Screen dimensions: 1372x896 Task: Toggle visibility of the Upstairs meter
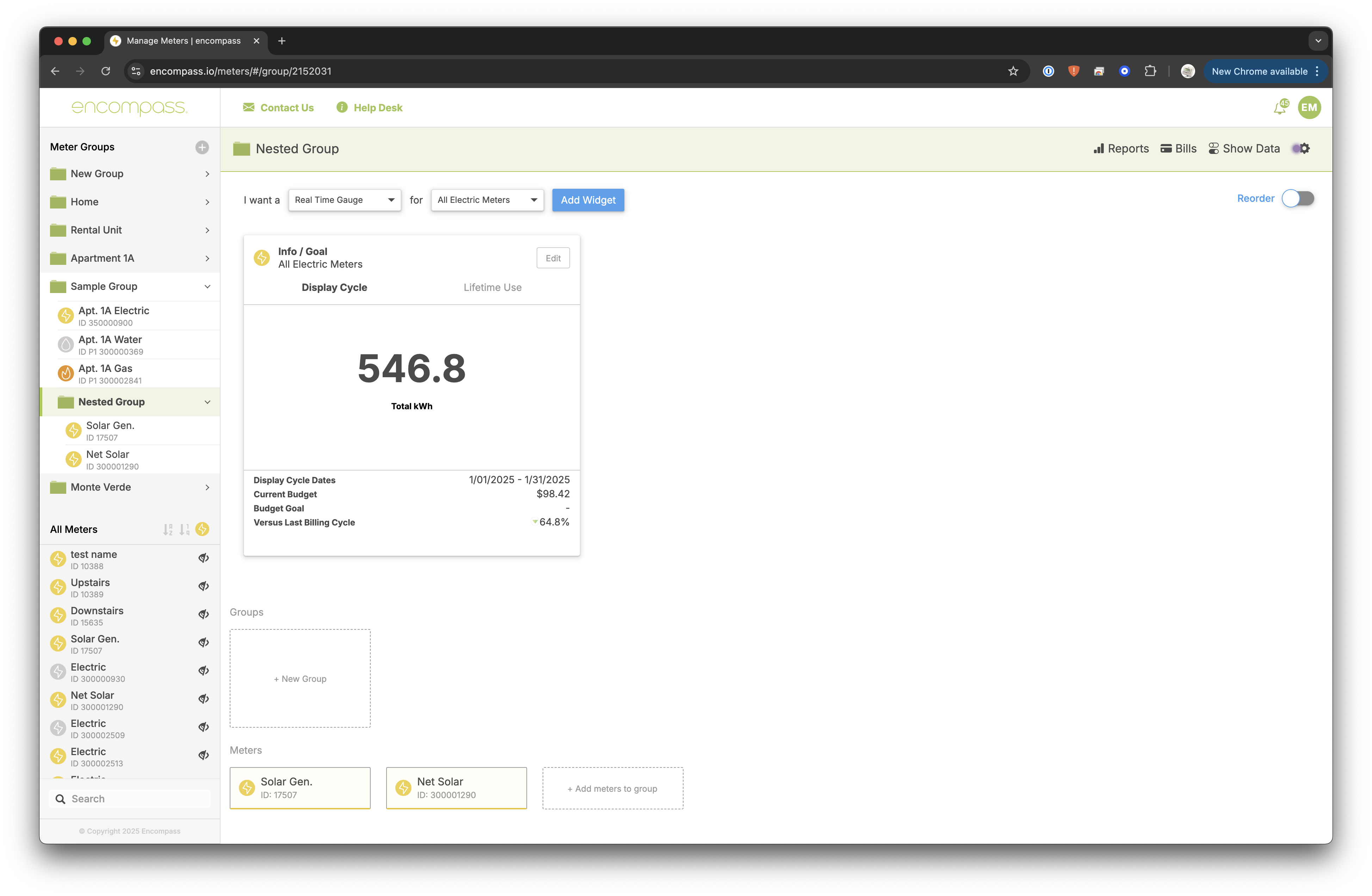tap(204, 586)
